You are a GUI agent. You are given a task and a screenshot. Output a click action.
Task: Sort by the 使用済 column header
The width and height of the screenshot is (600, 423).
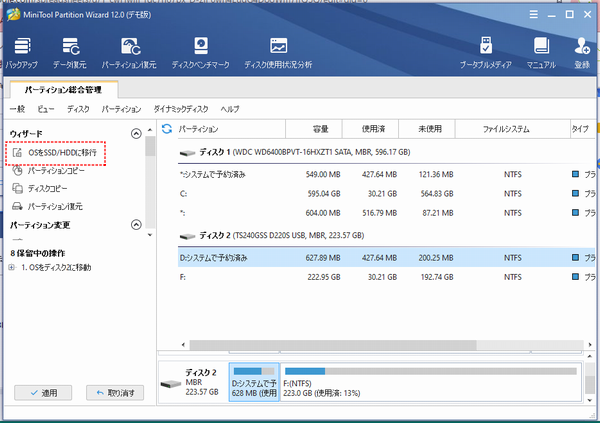370,129
